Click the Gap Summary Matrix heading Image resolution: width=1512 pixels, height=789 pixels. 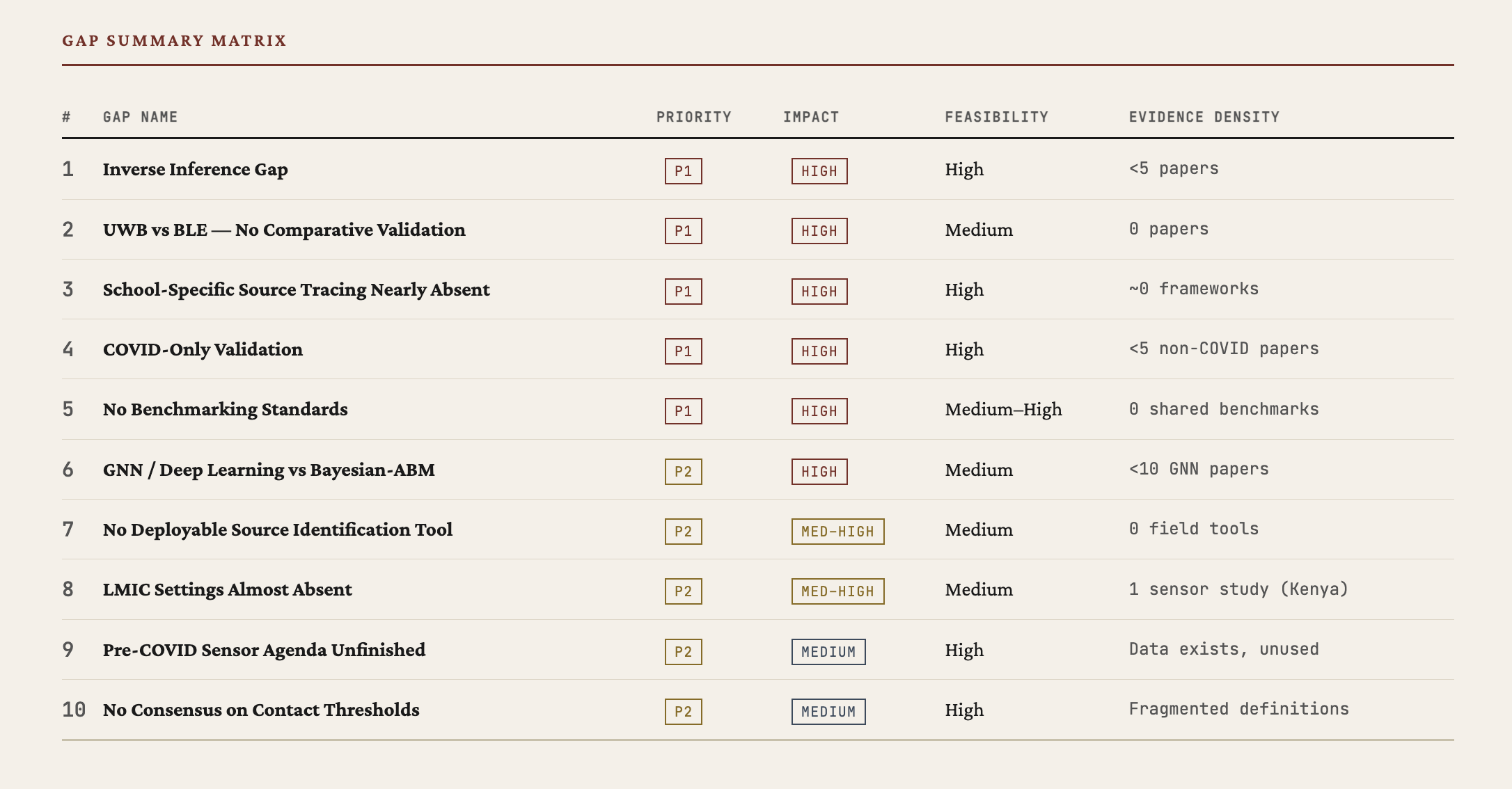click(174, 40)
